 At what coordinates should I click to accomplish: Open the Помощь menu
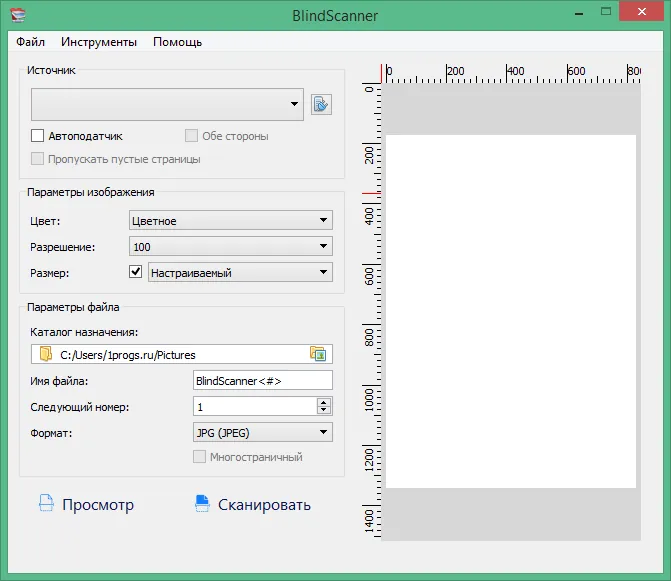pyautogui.click(x=177, y=42)
